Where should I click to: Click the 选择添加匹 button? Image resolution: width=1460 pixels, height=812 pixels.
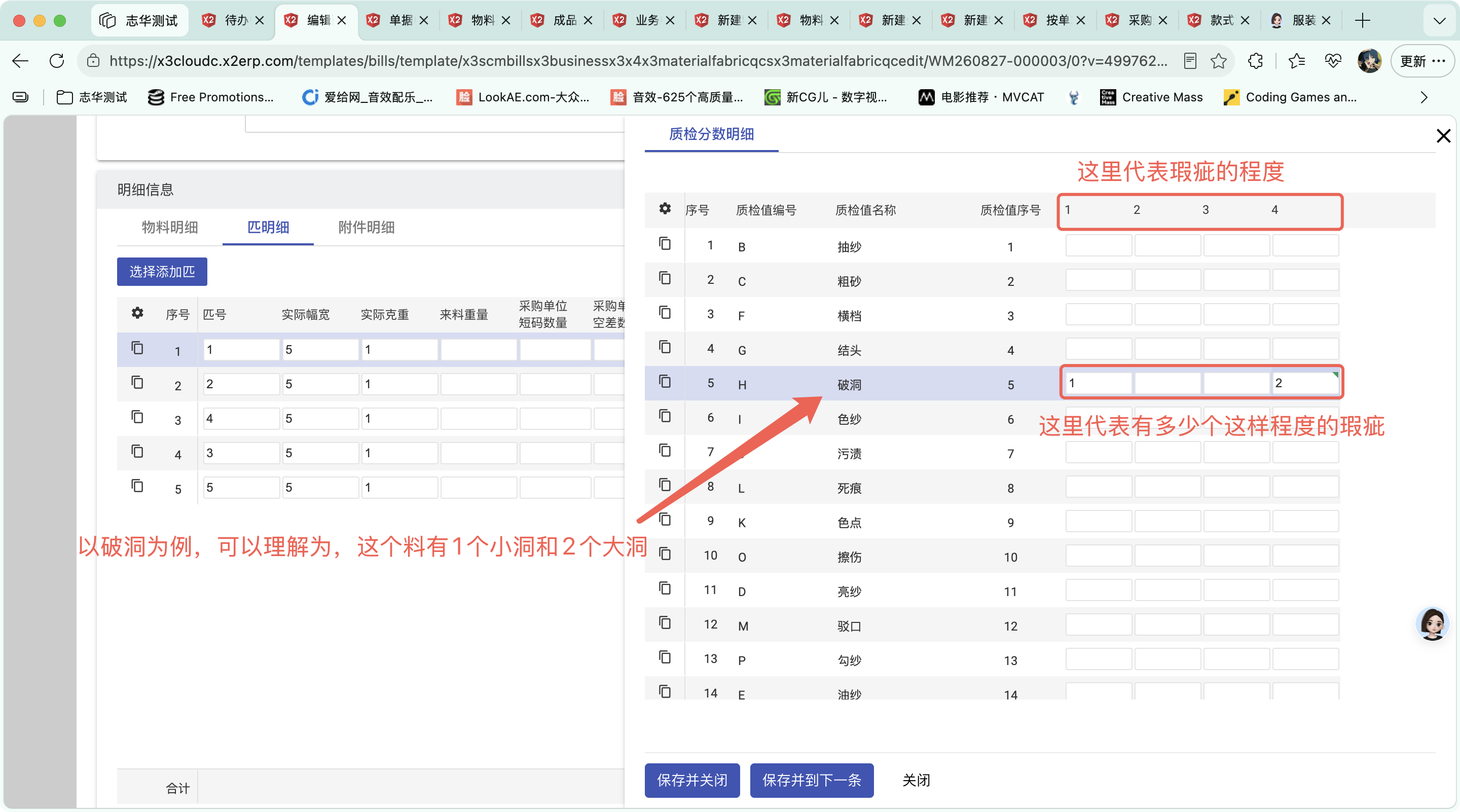point(162,271)
